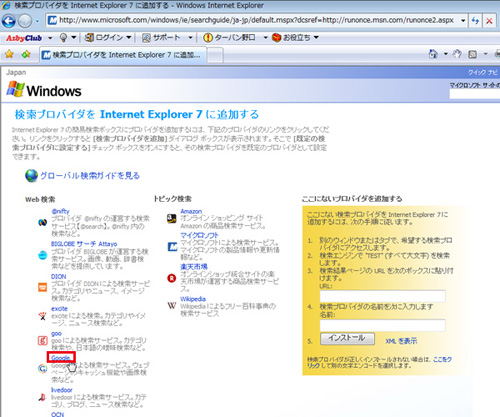
Task: Click the Feeds icon in command bar
Action: (472, 54)
